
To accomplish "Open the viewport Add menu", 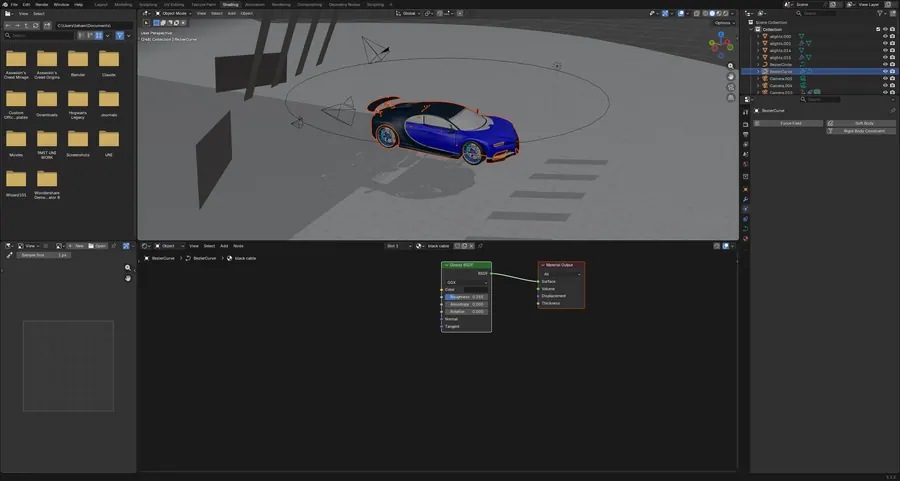I will pyautogui.click(x=231, y=13).
